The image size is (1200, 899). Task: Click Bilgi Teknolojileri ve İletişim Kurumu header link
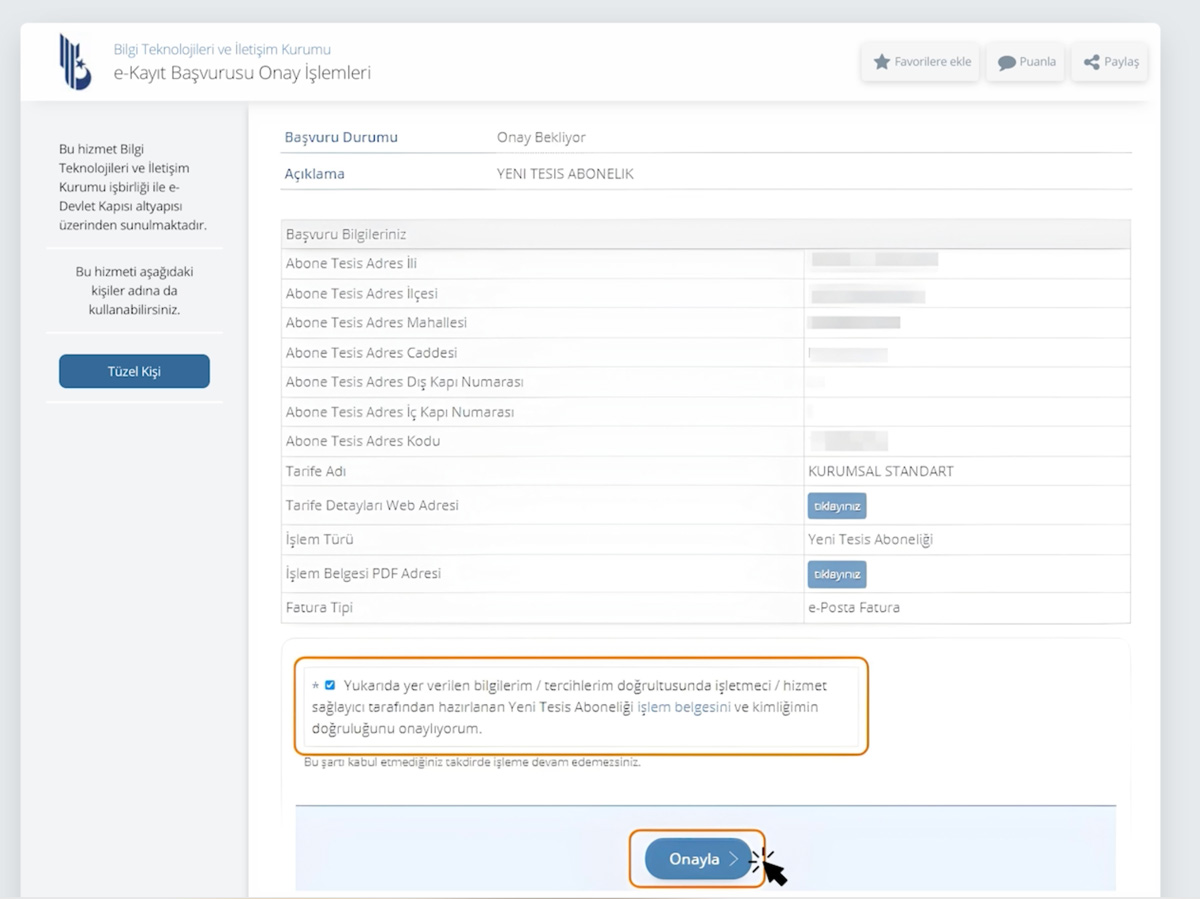(x=222, y=49)
